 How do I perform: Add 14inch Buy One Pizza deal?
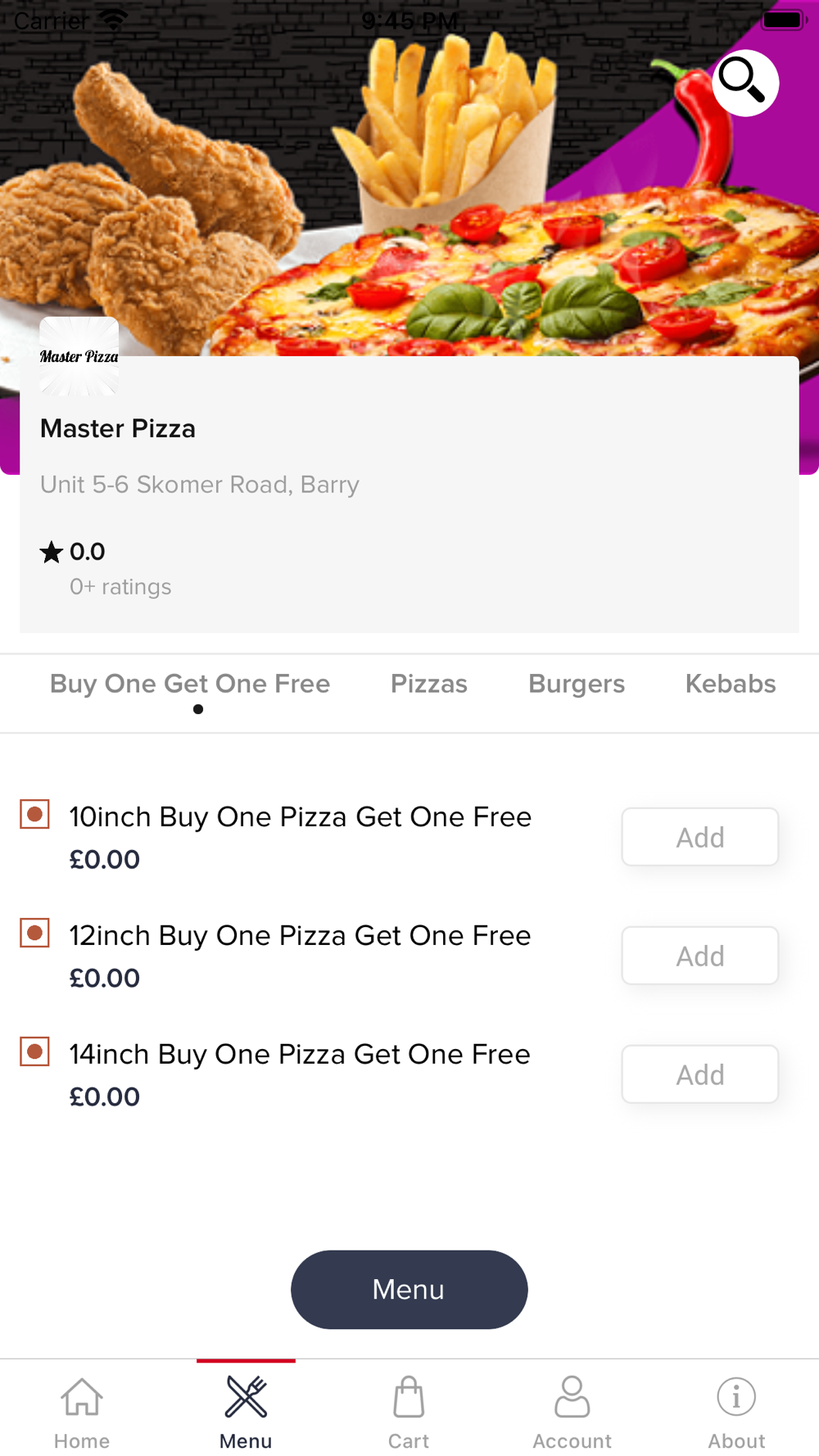[x=699, y=1074]
